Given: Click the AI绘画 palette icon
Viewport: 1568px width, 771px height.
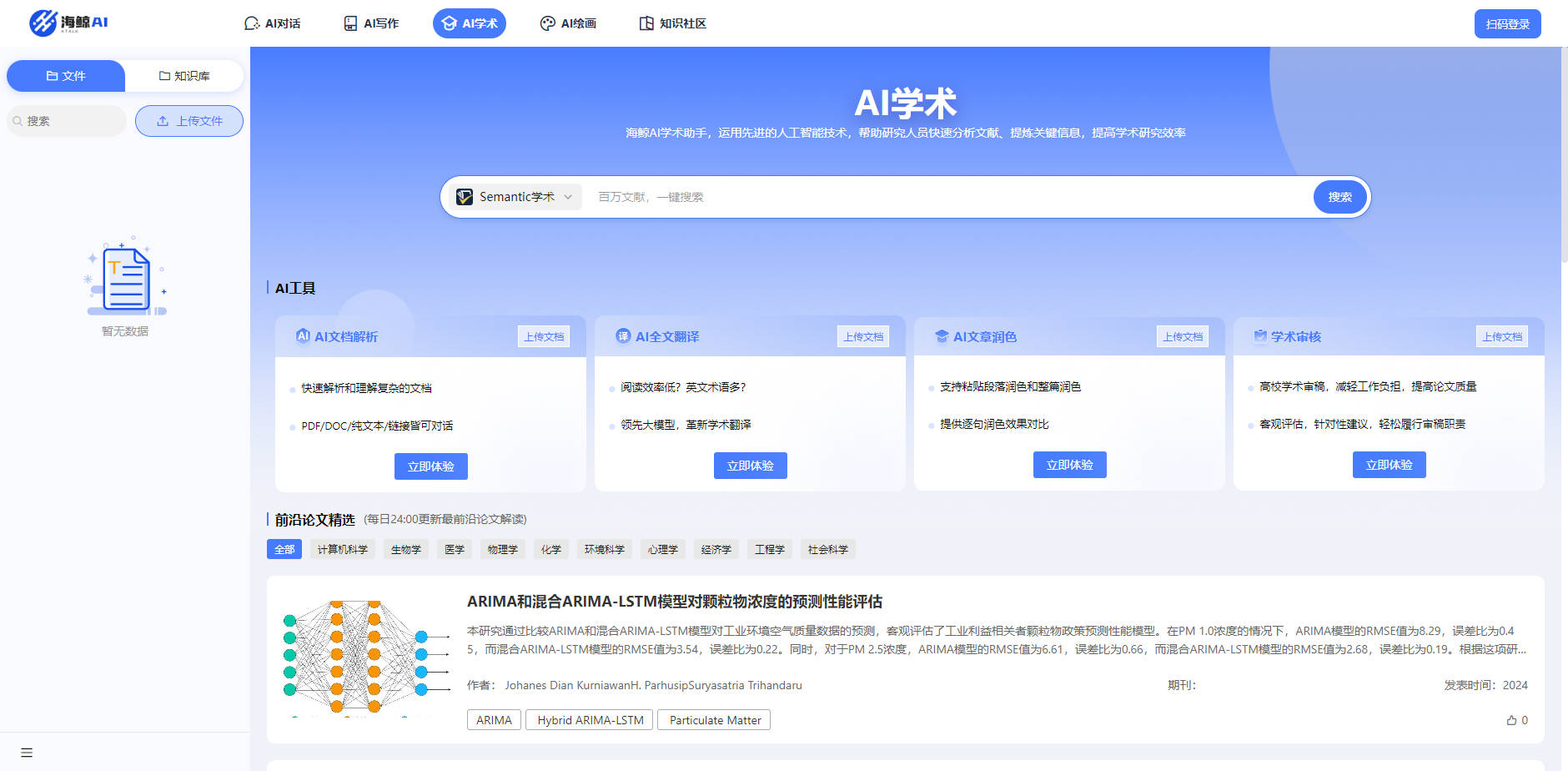Looking at the screenshot, I should pos(548,23).
